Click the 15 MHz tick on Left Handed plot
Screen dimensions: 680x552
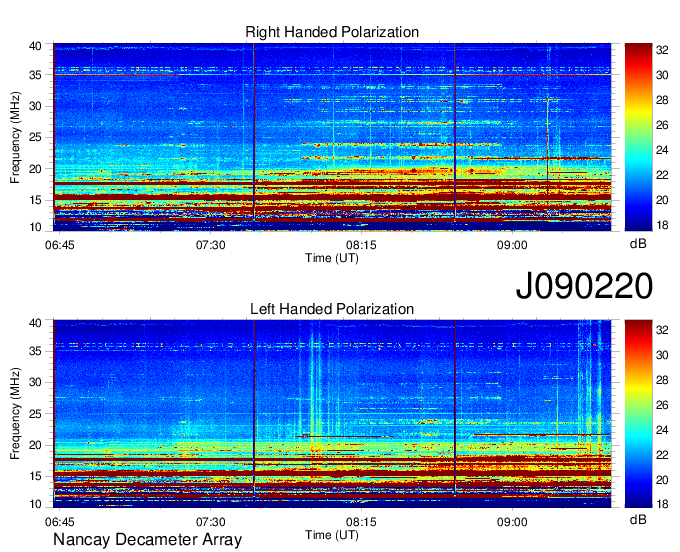(36, 477)
